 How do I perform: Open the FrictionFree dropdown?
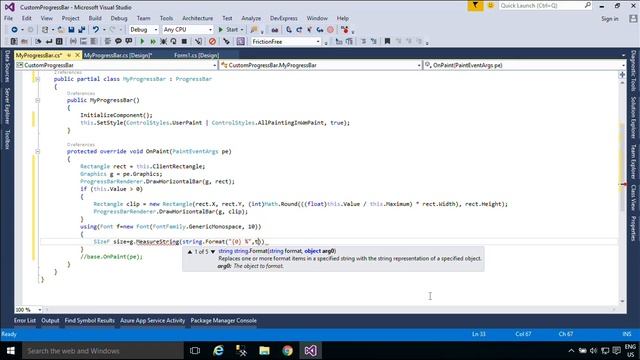[285, 42]
